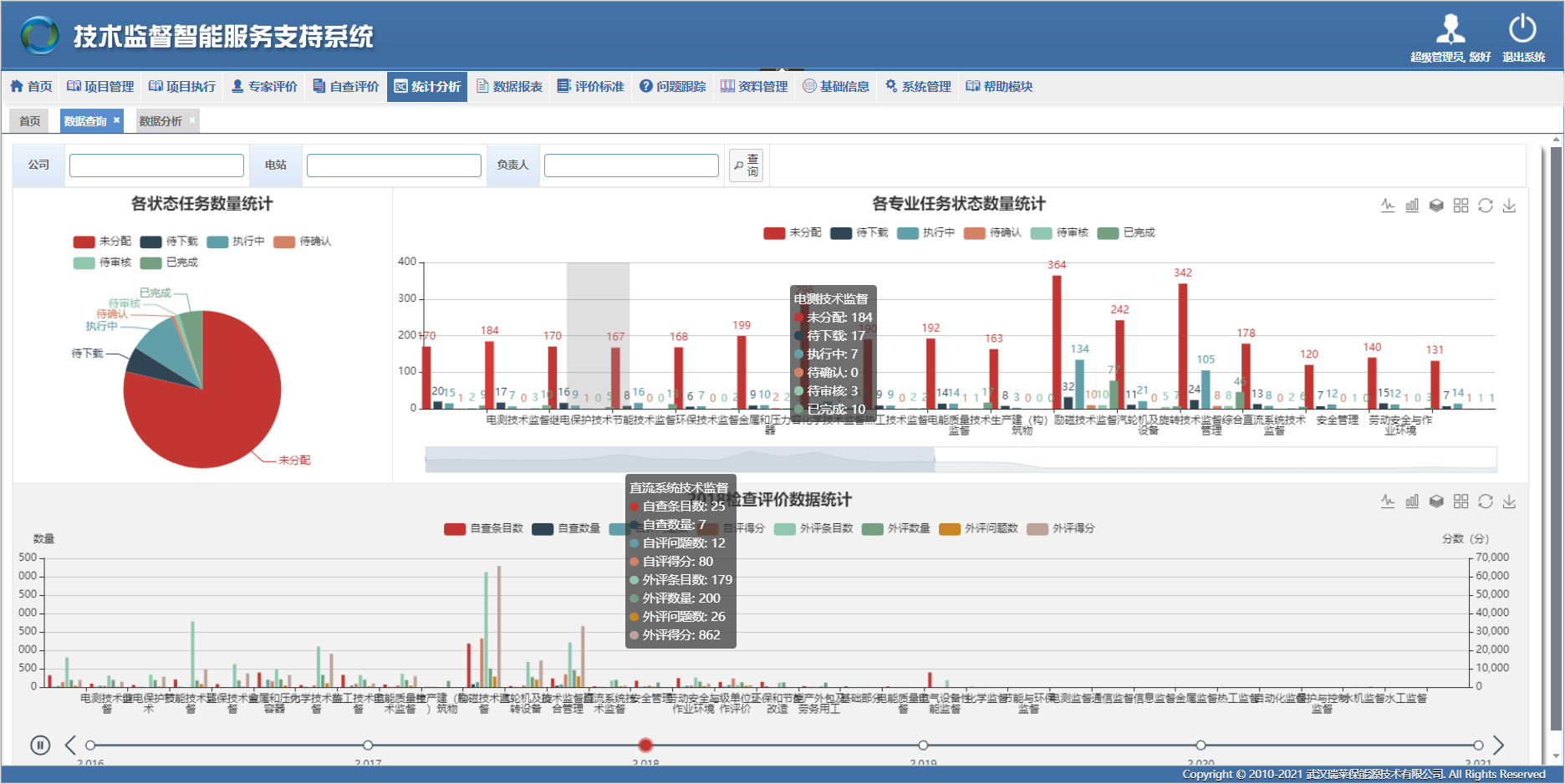Toggle 未分配 in 各专业任务状态数量统计 legend

pyautogui.click(x=793, y=232)
